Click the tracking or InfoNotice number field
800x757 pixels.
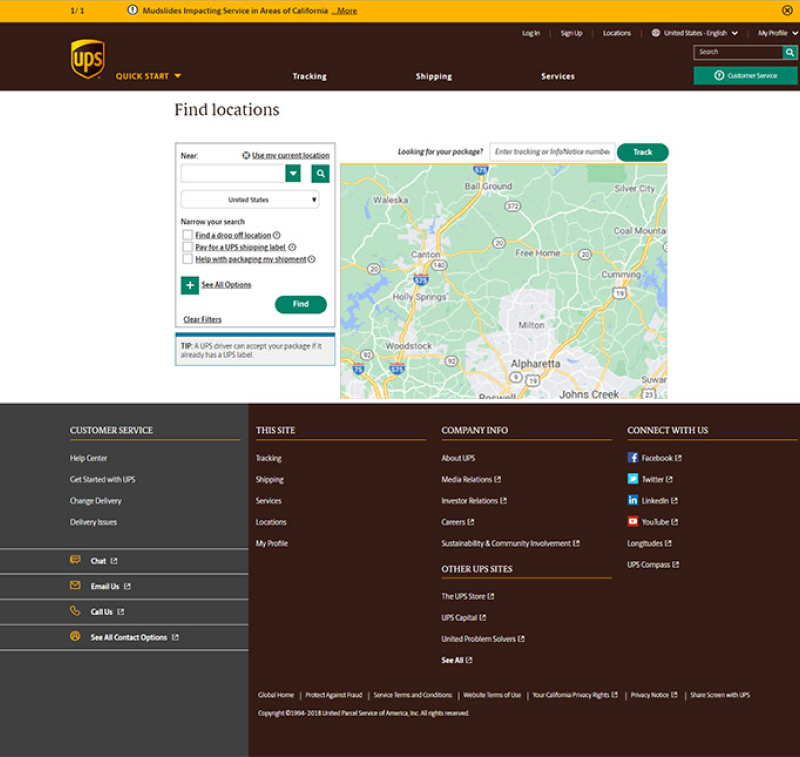tap(552, 152)
